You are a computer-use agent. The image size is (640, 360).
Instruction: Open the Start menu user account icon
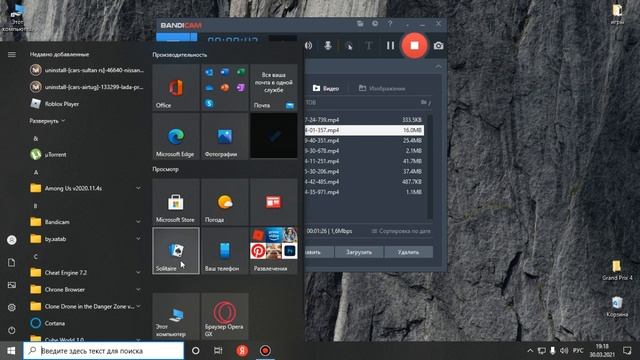point(11,240)
